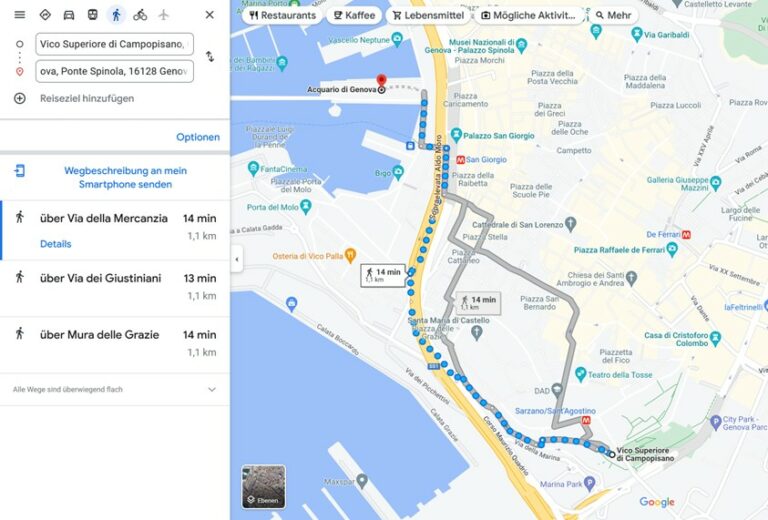Open the Ebenen layers thumbnail

[264, 487]
